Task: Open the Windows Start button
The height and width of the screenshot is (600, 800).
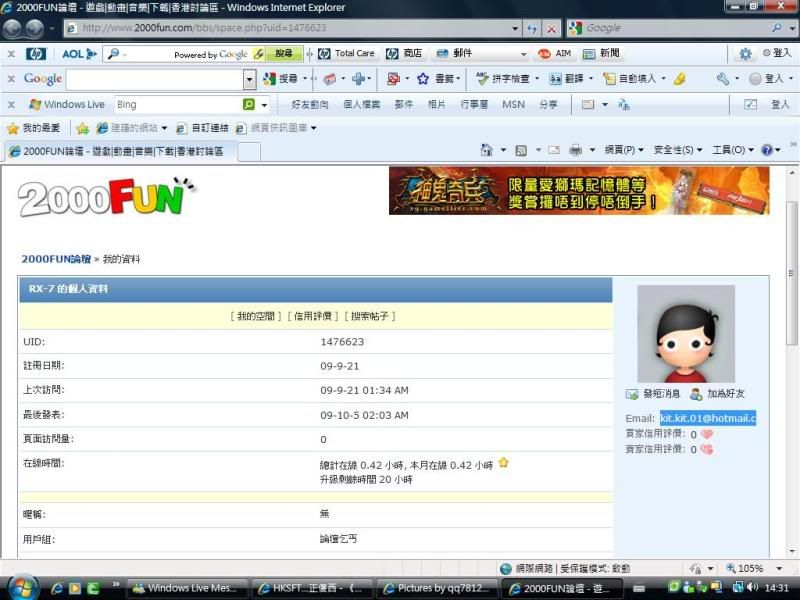Action: pyautogui.click(x=21, y=587)
